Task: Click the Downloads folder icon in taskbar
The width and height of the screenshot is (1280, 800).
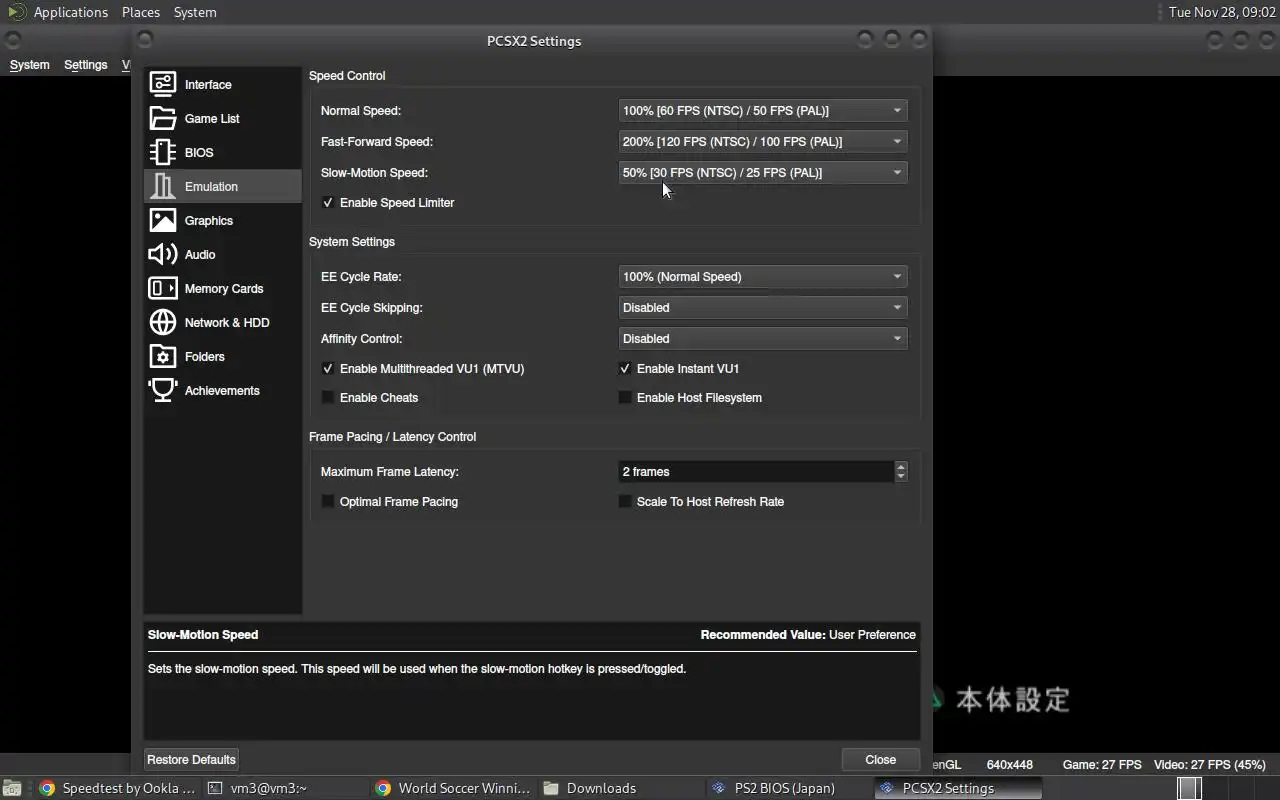Action: click(551, 788)
